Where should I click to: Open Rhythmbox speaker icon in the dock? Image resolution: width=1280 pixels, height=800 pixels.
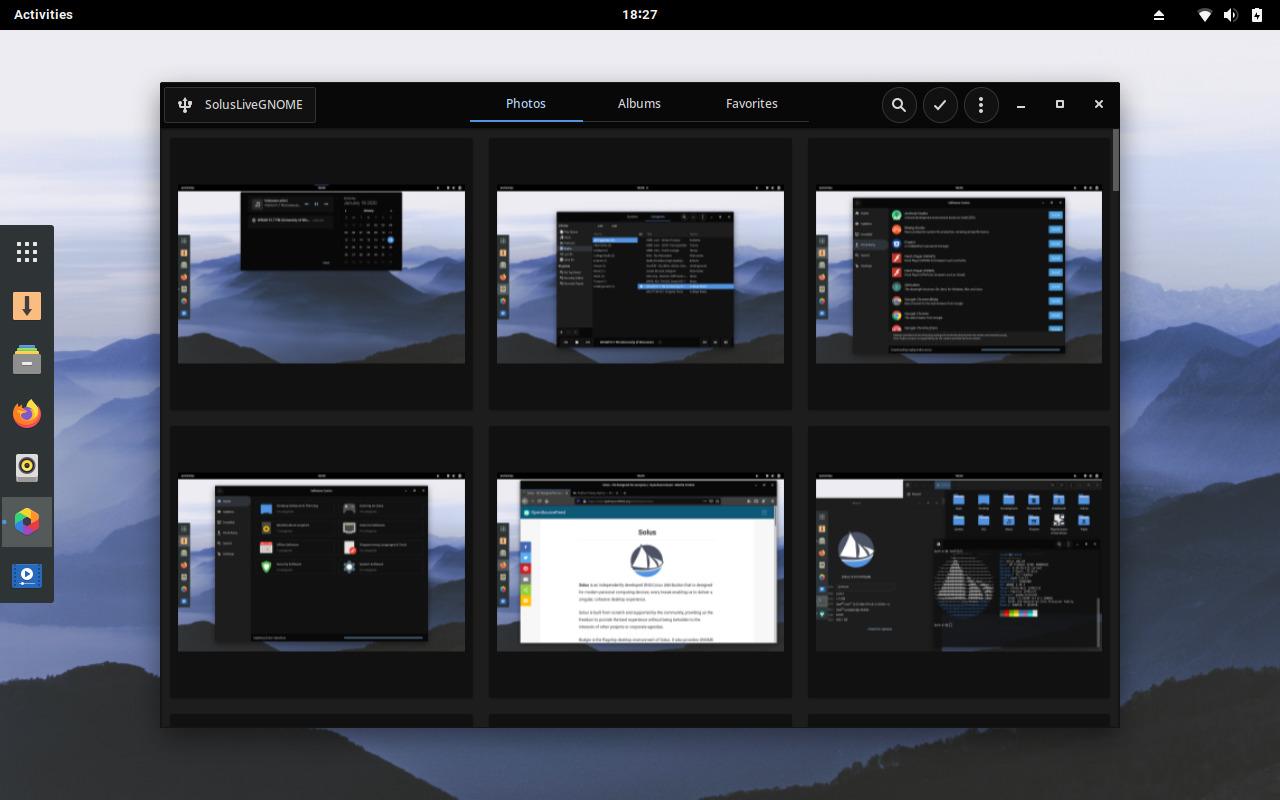(27, 468)
